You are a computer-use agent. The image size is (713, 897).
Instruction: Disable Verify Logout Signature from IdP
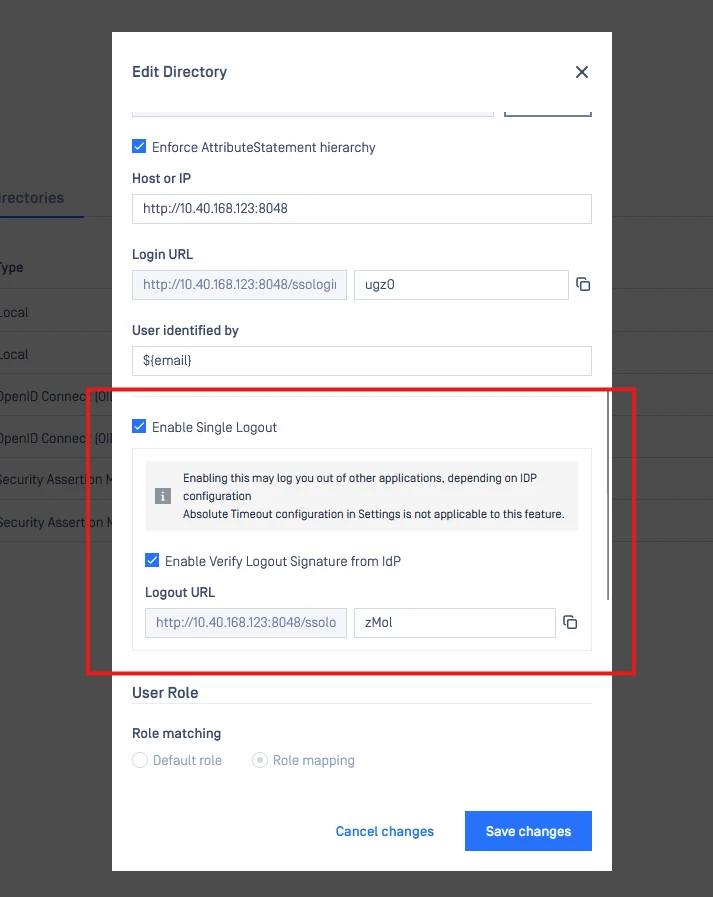(x=152, y=561)
